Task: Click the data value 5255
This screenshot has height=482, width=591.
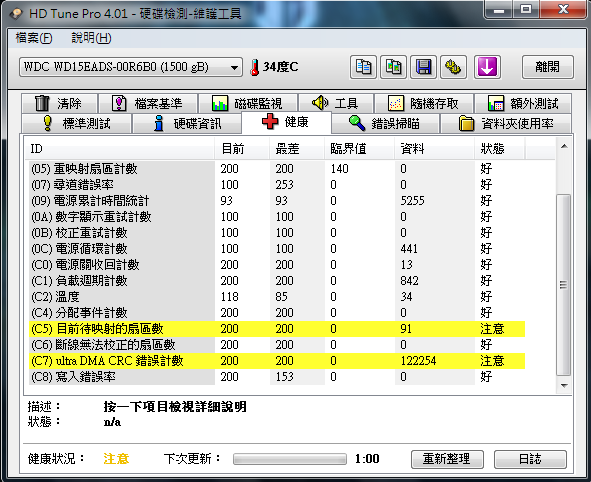Action: coord(412,201)
